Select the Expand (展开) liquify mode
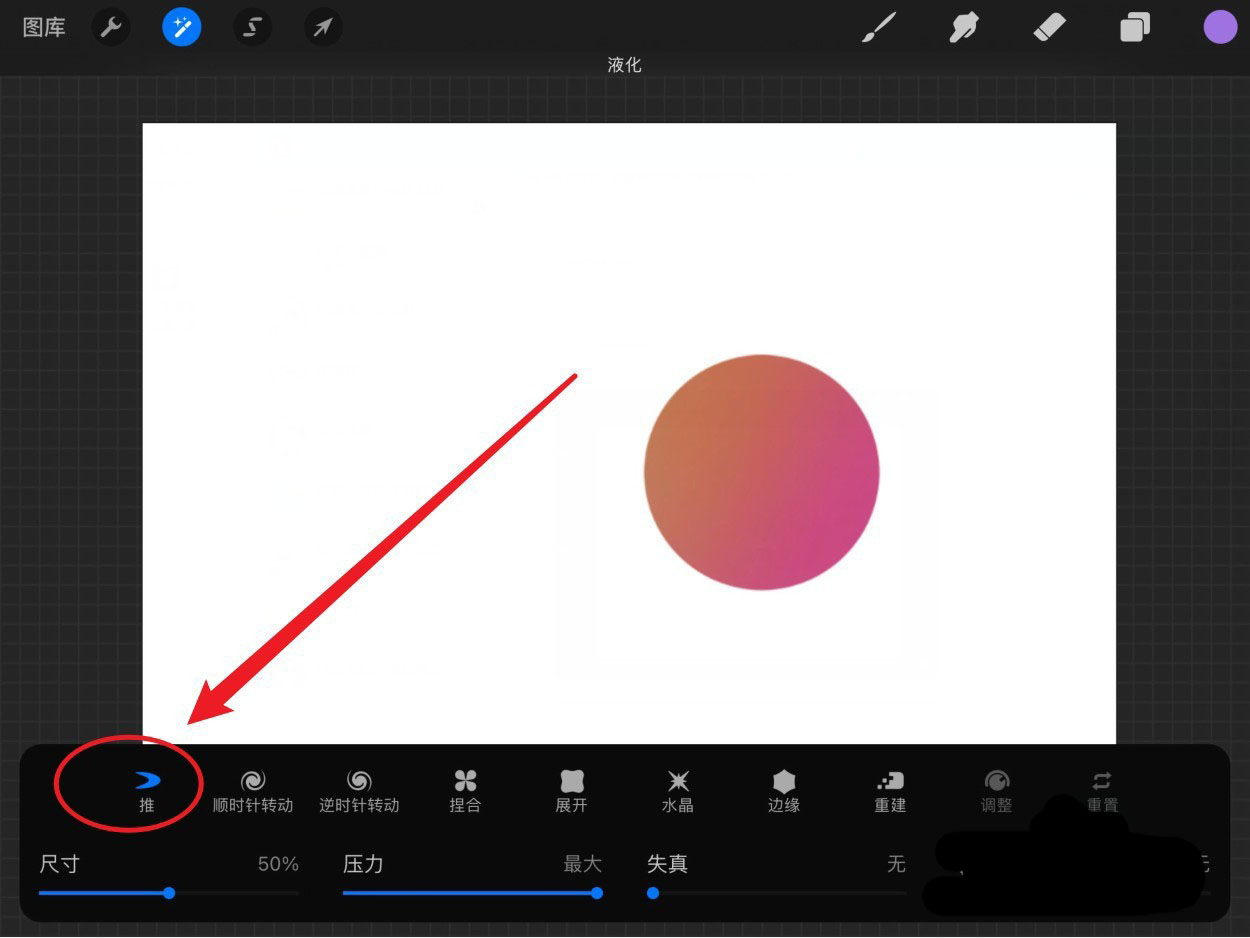Image resolution: width=1250 pixels, height=938 pixels. click(x=571, y=791)
